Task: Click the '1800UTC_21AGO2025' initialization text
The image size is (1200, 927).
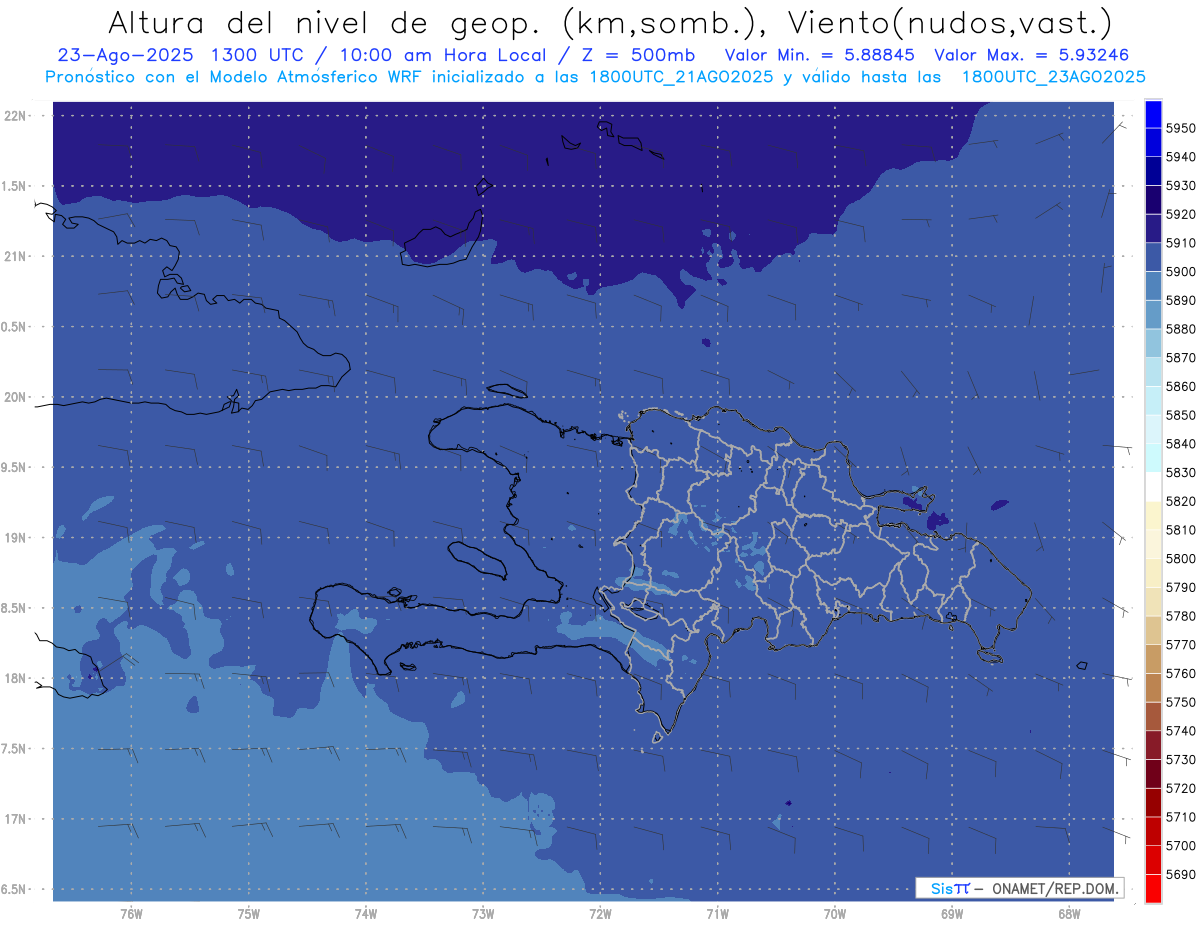Action: click(x=681, y=76)
